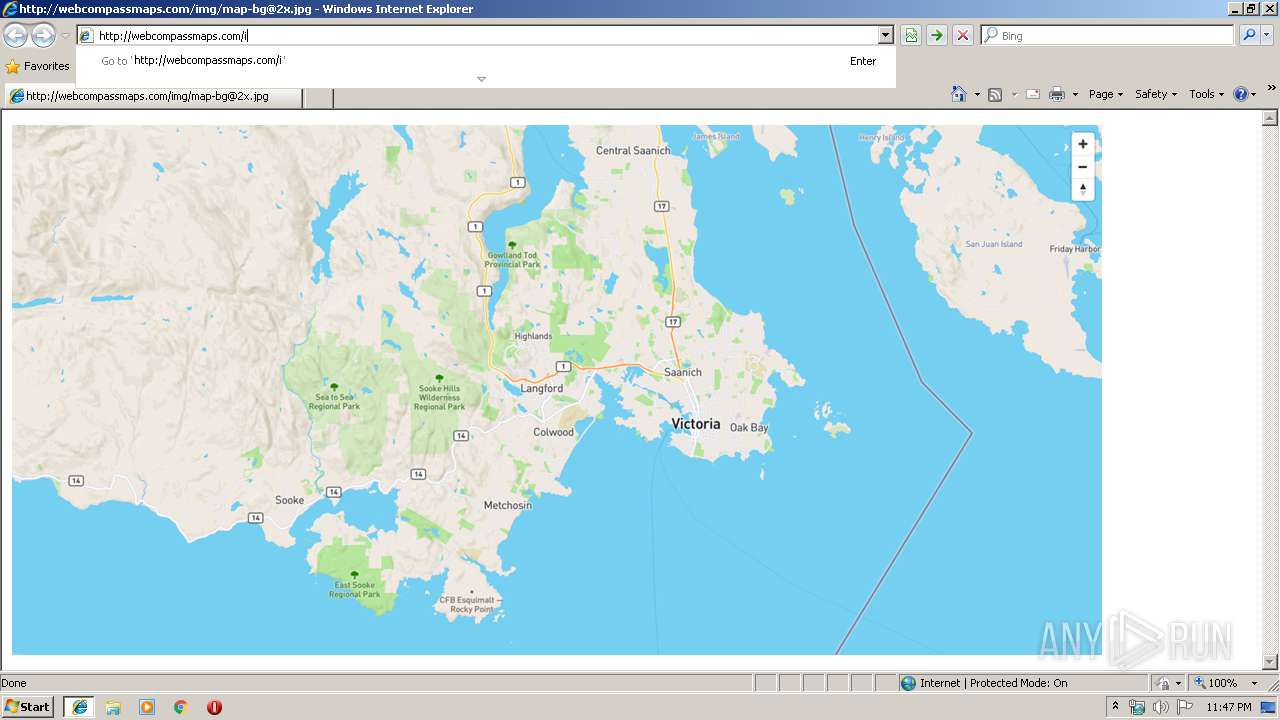Click the volume speaker tray icon
1280x720 pixels.
(1160, 707)
